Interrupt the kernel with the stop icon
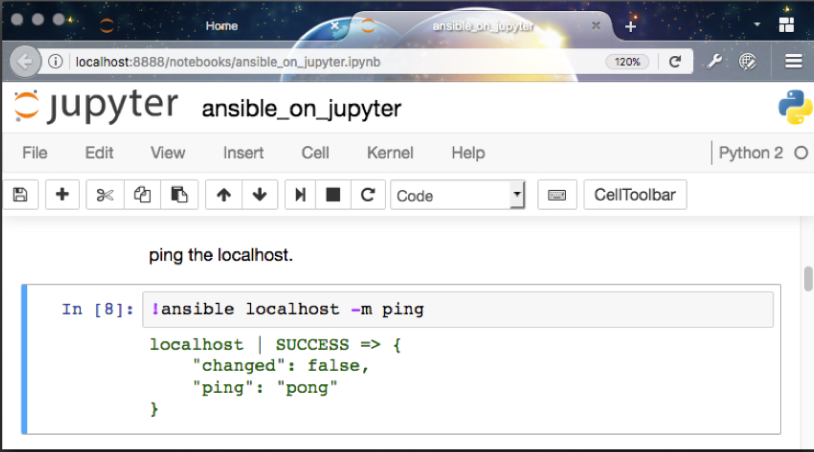Screen dimensions: 814x452 [x=333, y=195]
